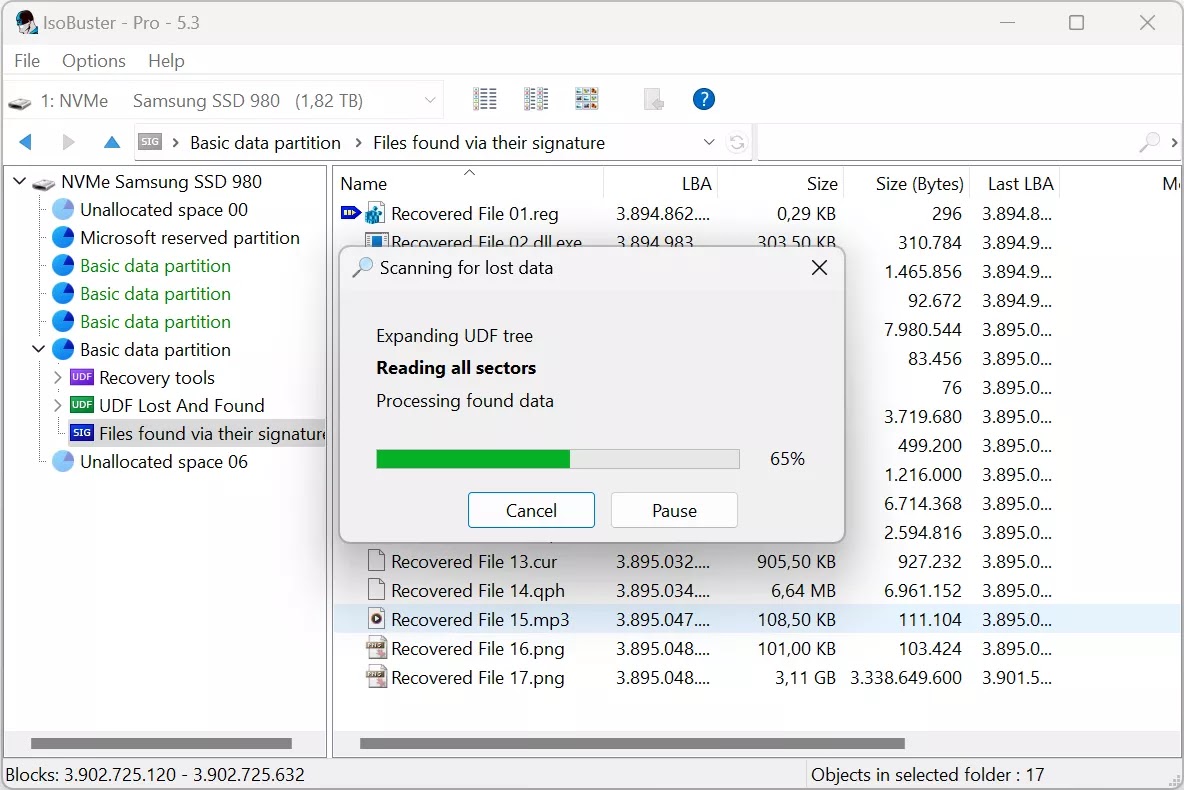Screen dimensions: 1184x790
Task: Click the back navigation arrow
Action: coord(25,141)
